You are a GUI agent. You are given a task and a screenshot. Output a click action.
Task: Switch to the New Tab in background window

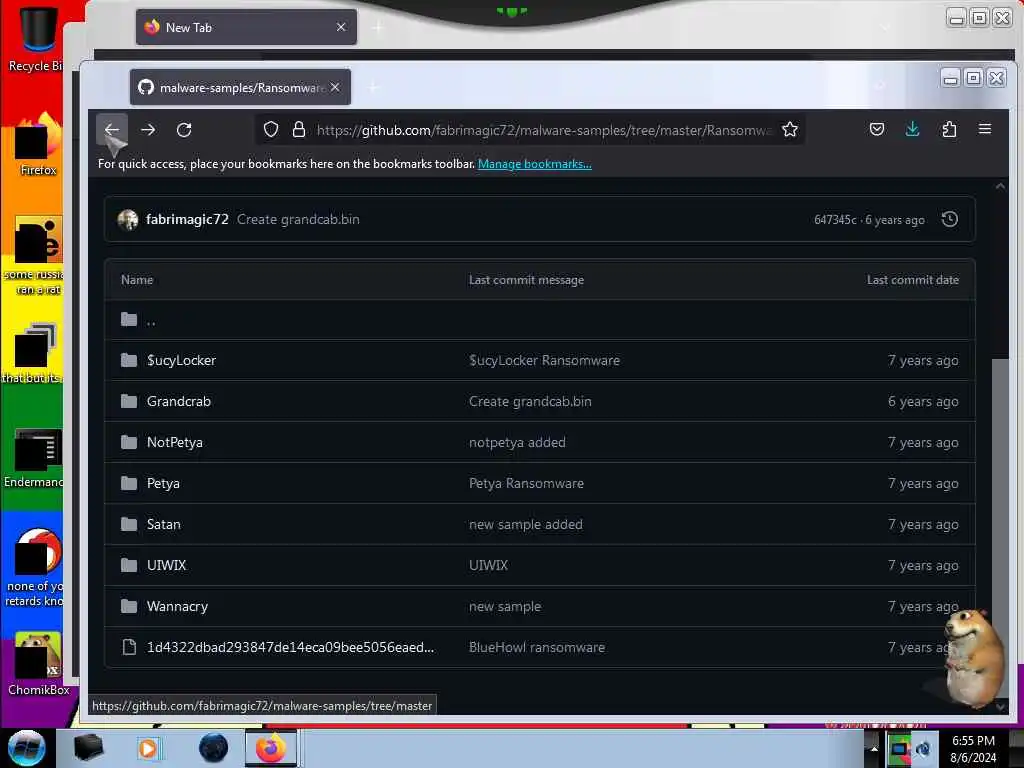(x=245, y=27)
